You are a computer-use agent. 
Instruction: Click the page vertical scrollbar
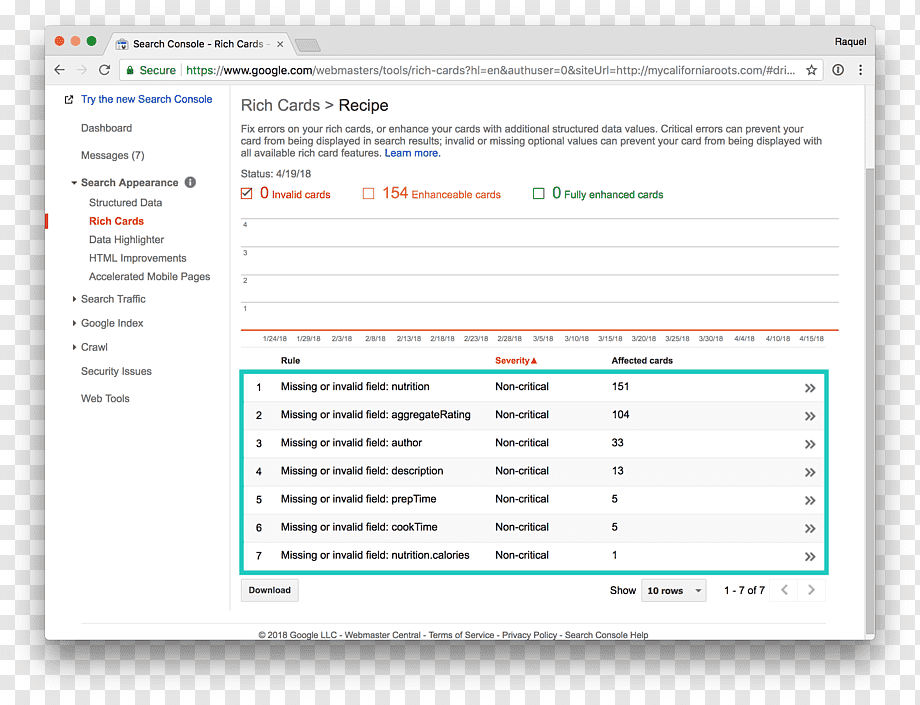pos(870,399)
